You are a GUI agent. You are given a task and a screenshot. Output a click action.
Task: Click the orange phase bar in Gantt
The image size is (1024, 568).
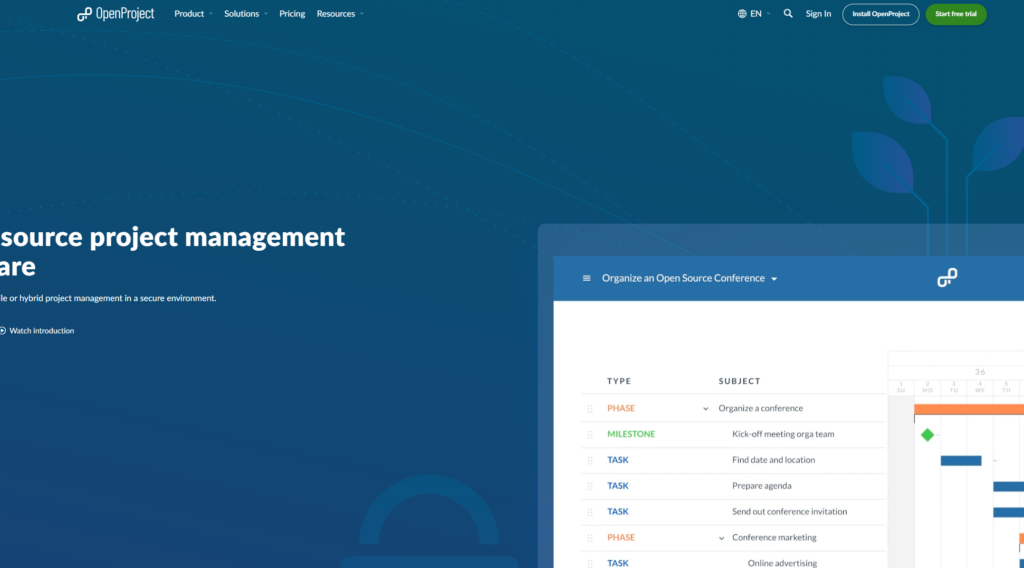[x=968, y=408]
